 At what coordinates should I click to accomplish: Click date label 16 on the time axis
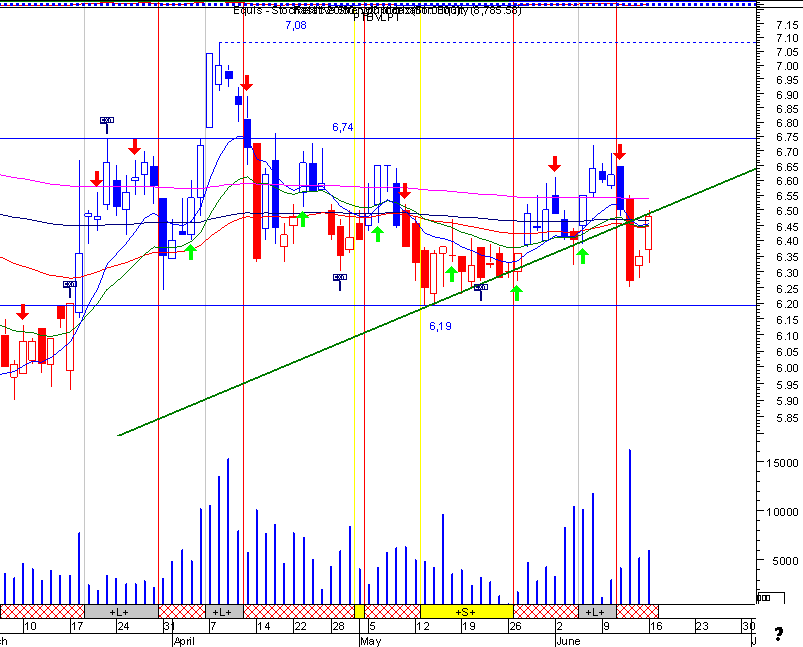656,626
